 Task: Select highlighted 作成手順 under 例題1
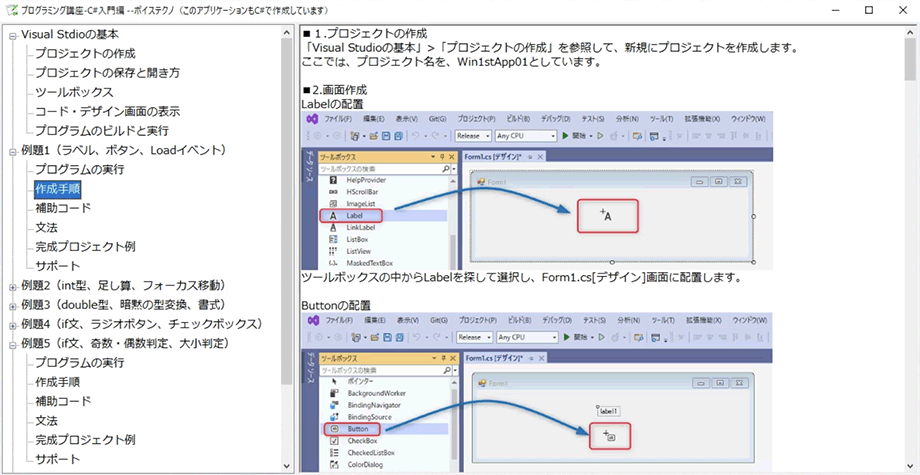[58, 189]
